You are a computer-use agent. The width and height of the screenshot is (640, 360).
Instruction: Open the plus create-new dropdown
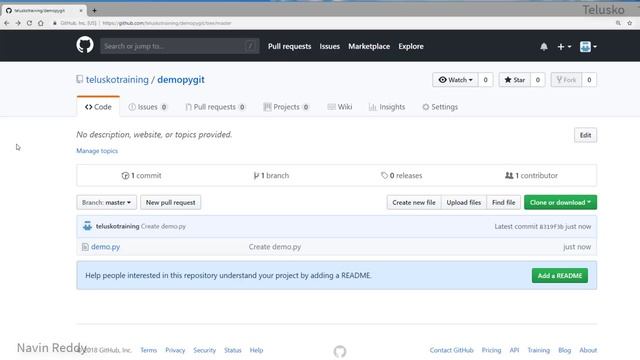pyautogui.click(x=564, y=47)
